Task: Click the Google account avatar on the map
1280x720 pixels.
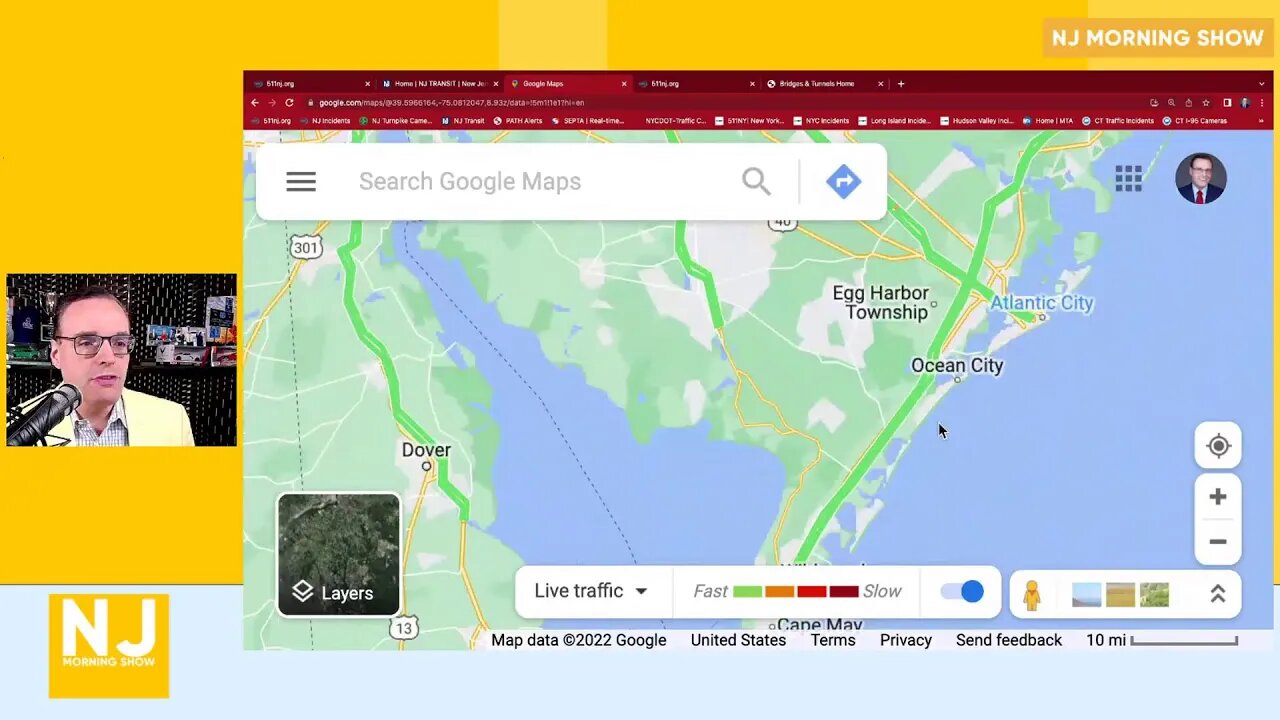Action: 1200,179
